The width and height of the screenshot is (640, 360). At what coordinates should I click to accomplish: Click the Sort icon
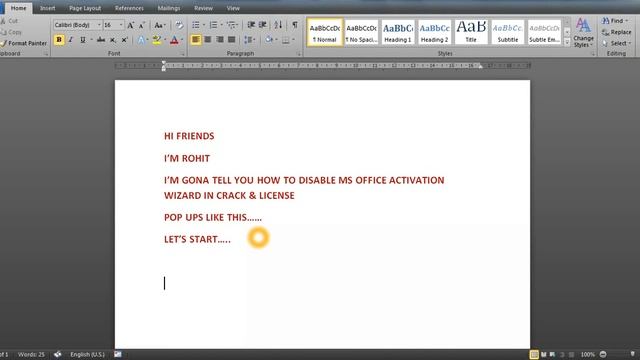(x=278, y=25)
